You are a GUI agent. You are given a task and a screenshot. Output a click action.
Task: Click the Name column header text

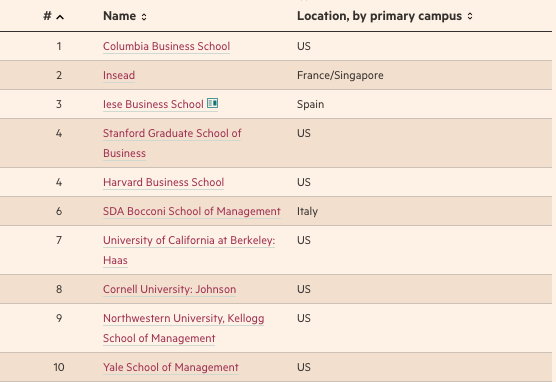(119, 16)
